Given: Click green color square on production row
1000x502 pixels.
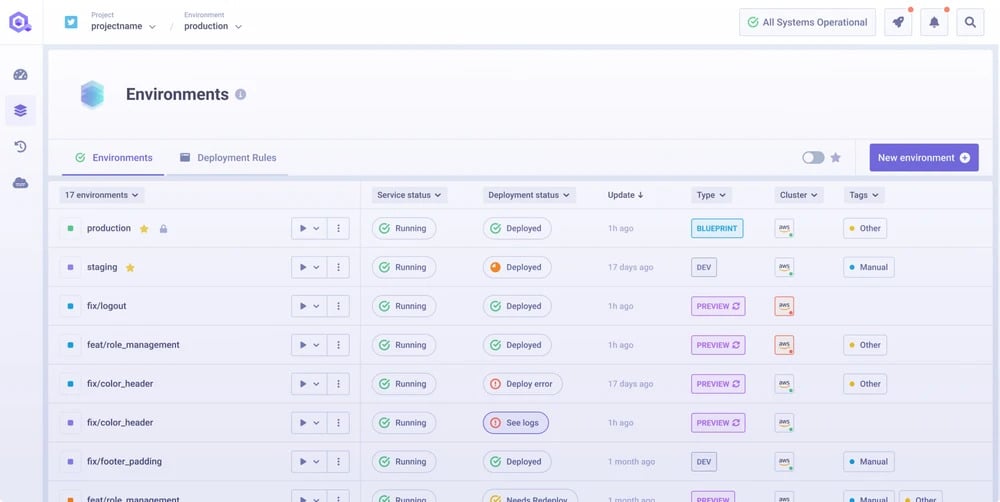Looking at the screenshot, I should [x=70, y=228].
